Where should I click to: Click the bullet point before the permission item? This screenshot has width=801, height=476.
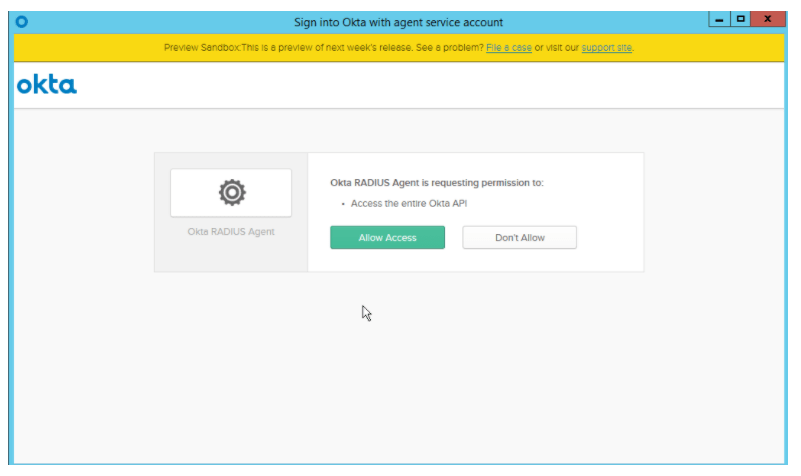coord(343,204)
